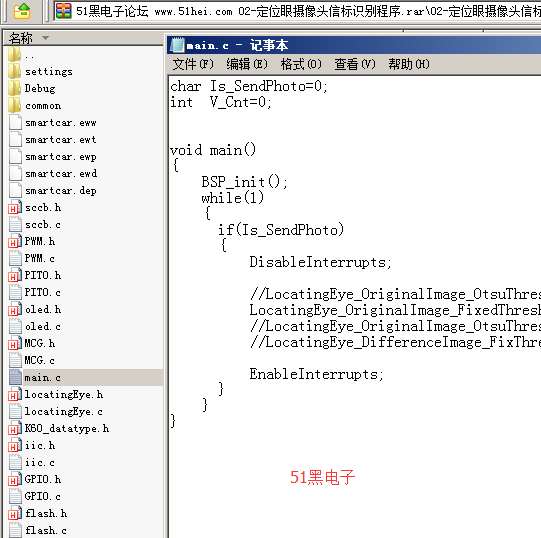
Task: Click the up-one-level folder icon in WinRAR
Action: tap(22, 11)
